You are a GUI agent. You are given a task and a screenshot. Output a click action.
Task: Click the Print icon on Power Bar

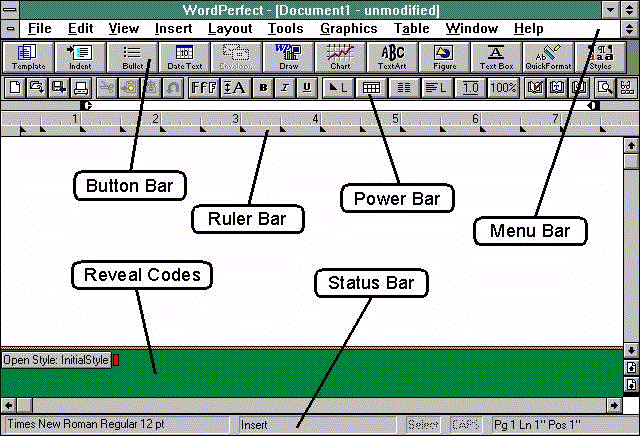click(x=81, y=88)
